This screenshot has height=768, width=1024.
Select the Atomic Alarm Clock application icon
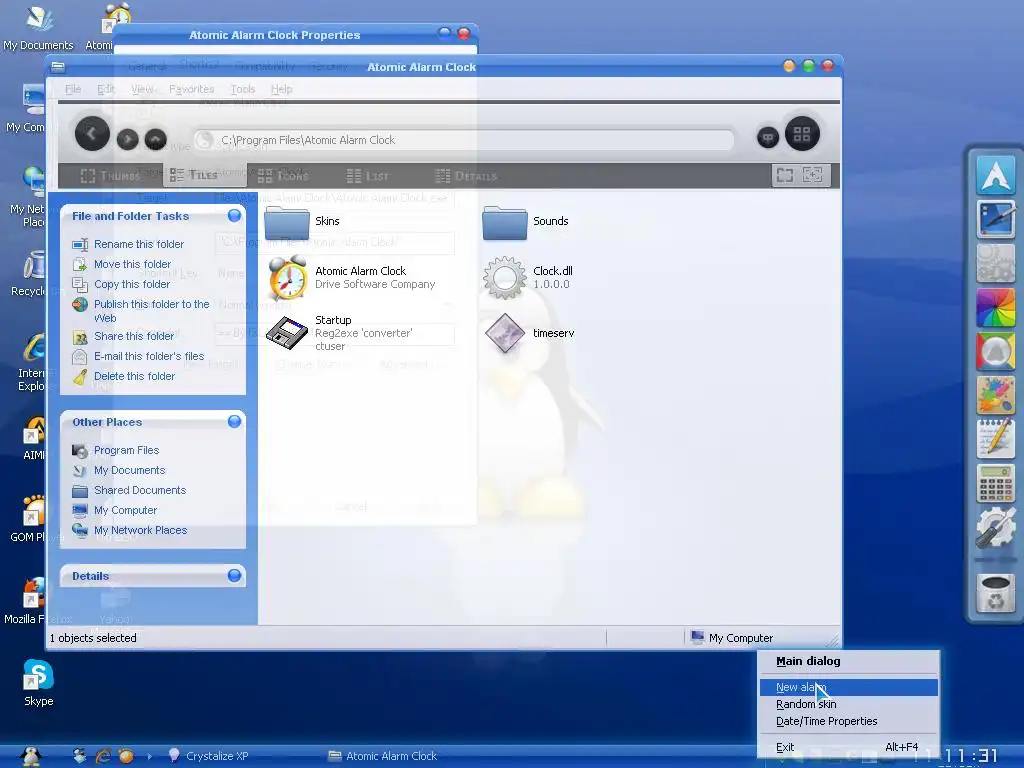pos(287,278)
